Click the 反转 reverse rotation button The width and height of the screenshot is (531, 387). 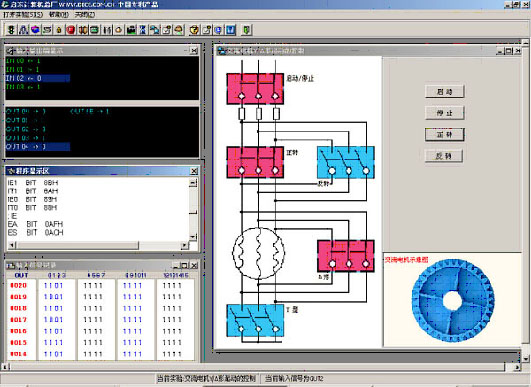click(x=444, y=156)
